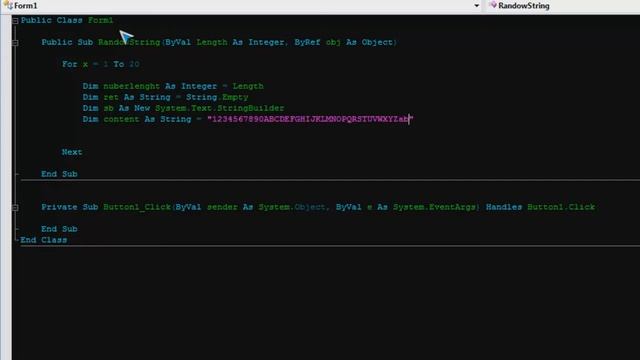Click the Form1 class icon in the selector

(8, 6)
